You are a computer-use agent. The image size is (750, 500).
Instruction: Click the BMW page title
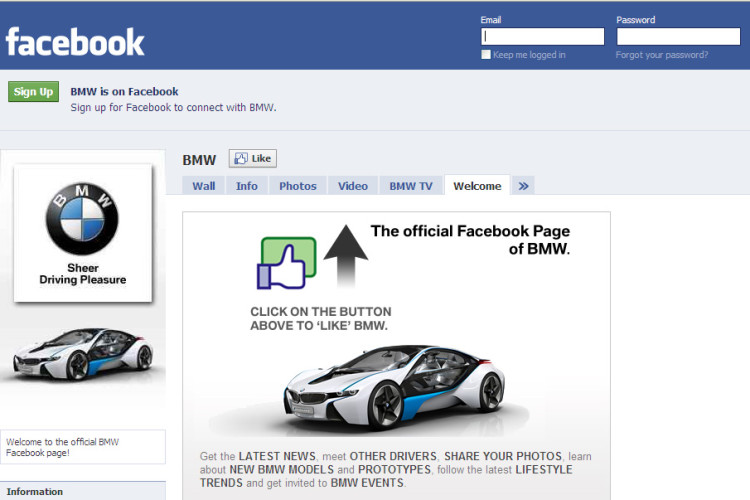pyautogui.click(x=199, y=160)
